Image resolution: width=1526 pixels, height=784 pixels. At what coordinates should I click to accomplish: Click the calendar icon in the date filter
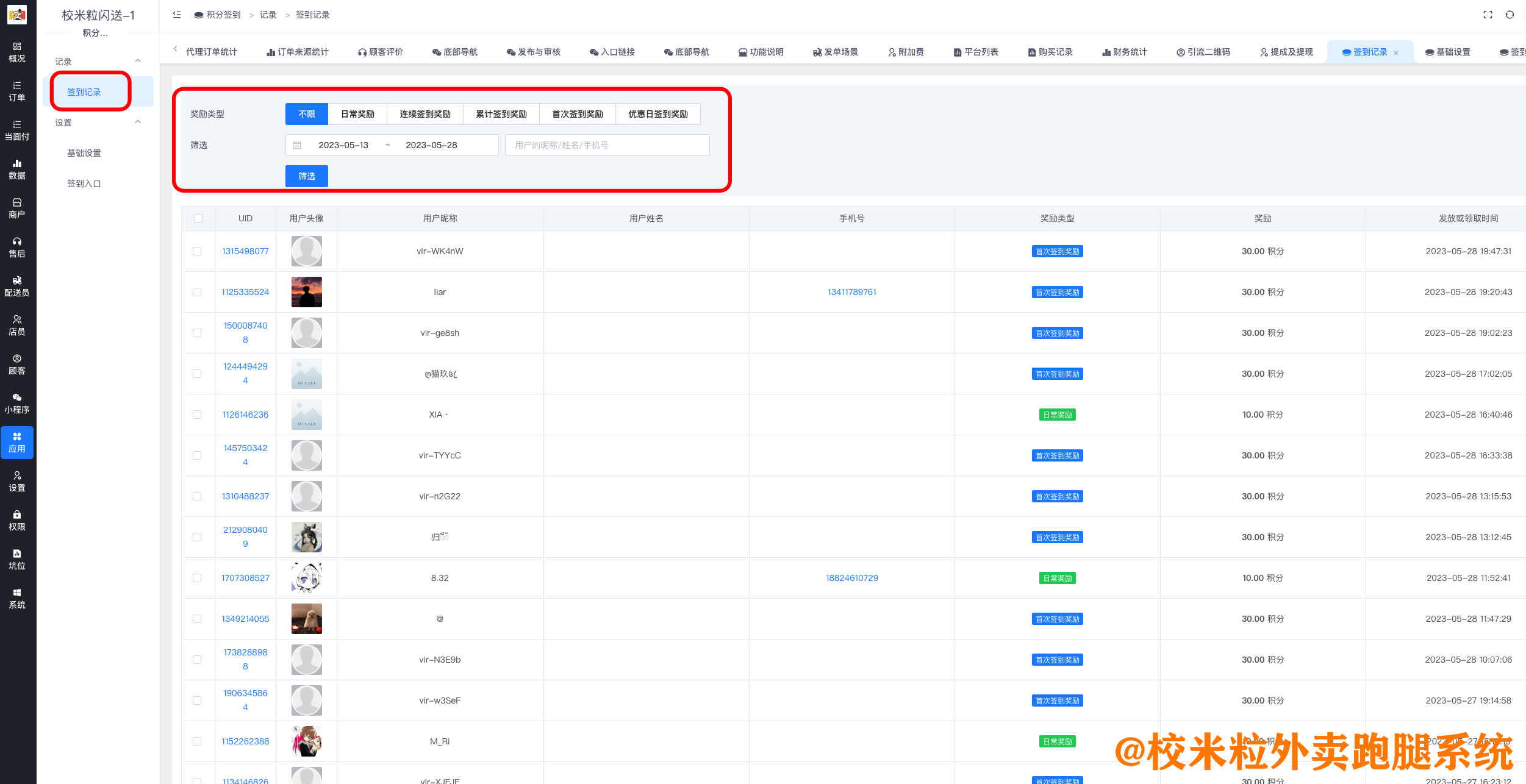click(297, 145)
